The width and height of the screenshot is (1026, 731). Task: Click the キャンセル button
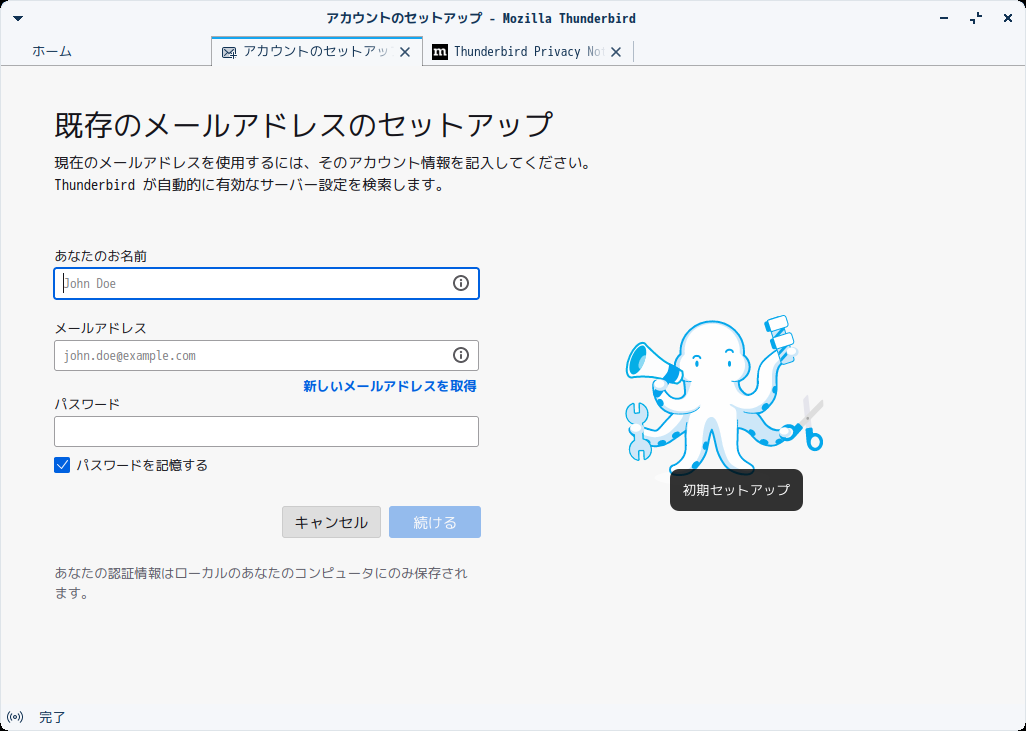click(x=331, y=522)
